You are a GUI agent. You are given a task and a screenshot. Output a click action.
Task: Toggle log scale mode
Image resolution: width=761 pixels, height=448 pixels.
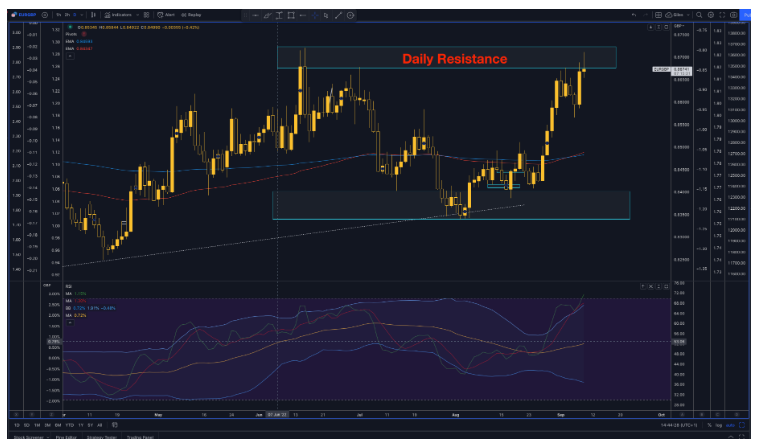coord(719,425)
